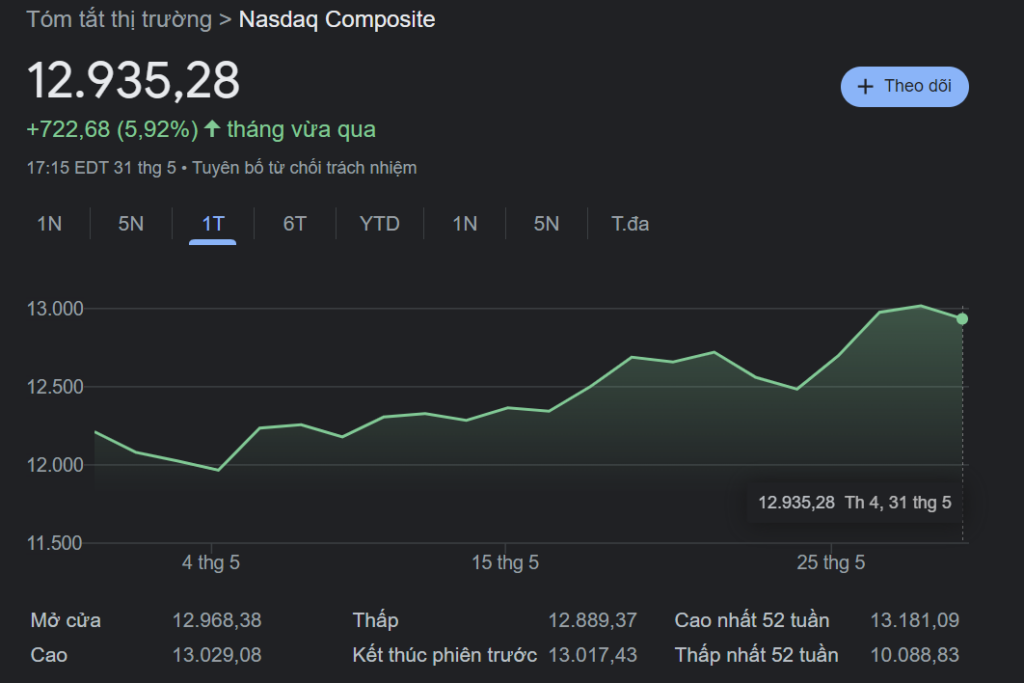Select the 1N tab right after YTD
Viewport: 1024px width, 683px height.
pyautogui.click(x=465, y=224)
